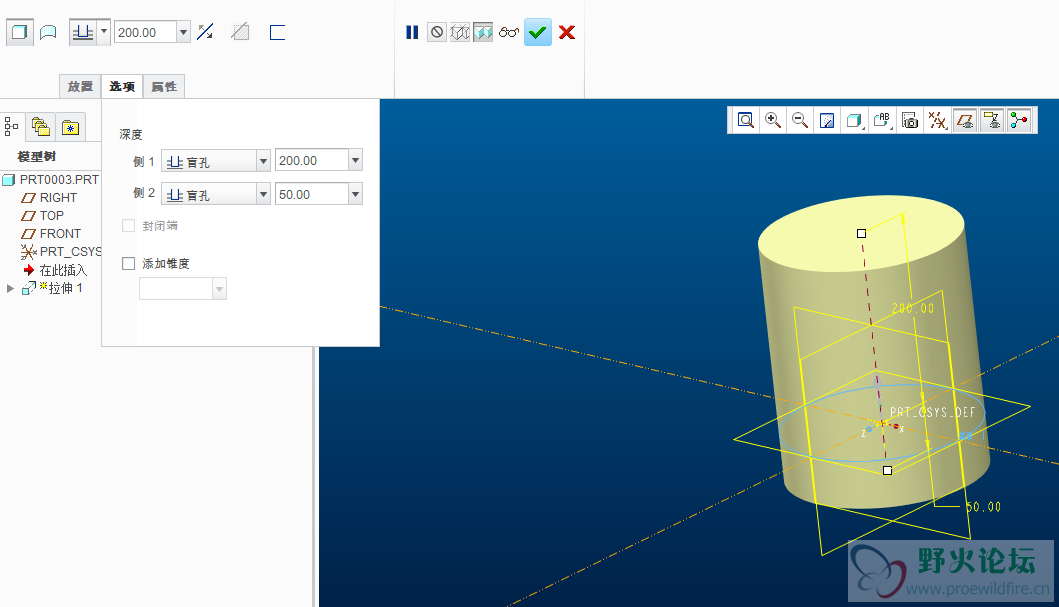This screenshot has height=607, width=1059.
Task: Click the folder browser icon
Action: [41, 126]
